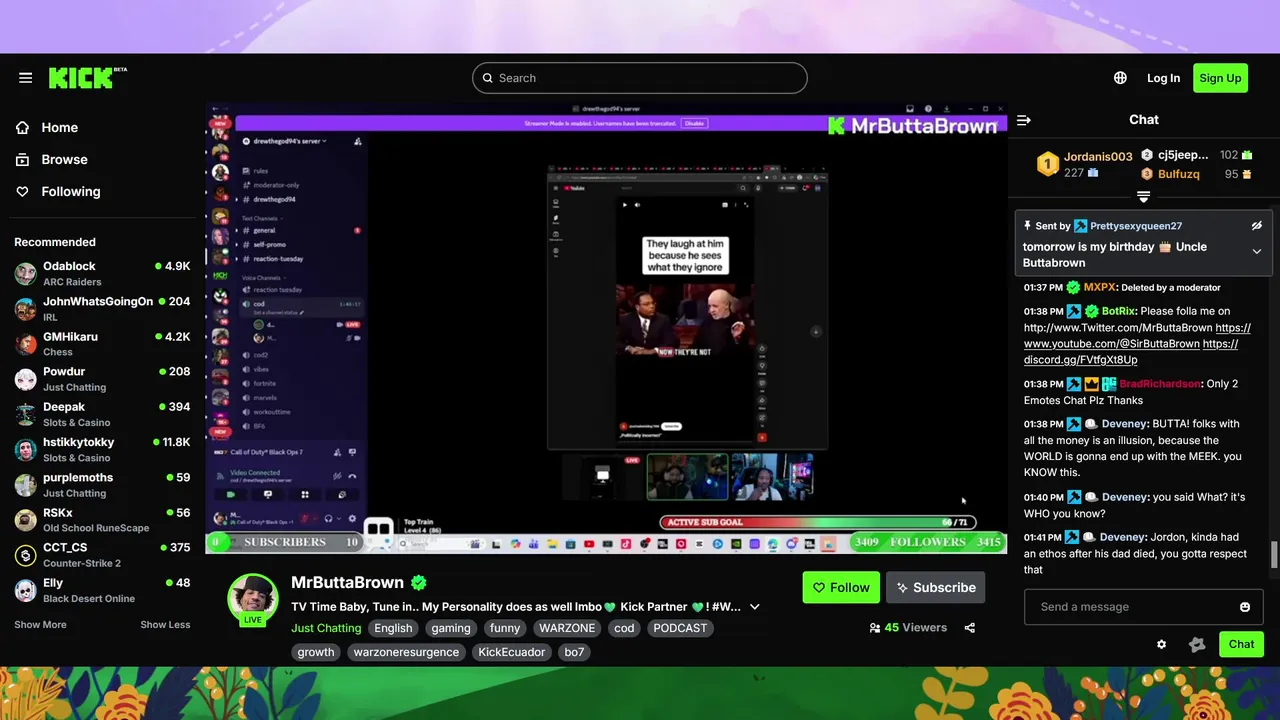This screenshot has width=1280, height=720.
Task: Open the Just Chatting category link
Action: pos(325,628)
